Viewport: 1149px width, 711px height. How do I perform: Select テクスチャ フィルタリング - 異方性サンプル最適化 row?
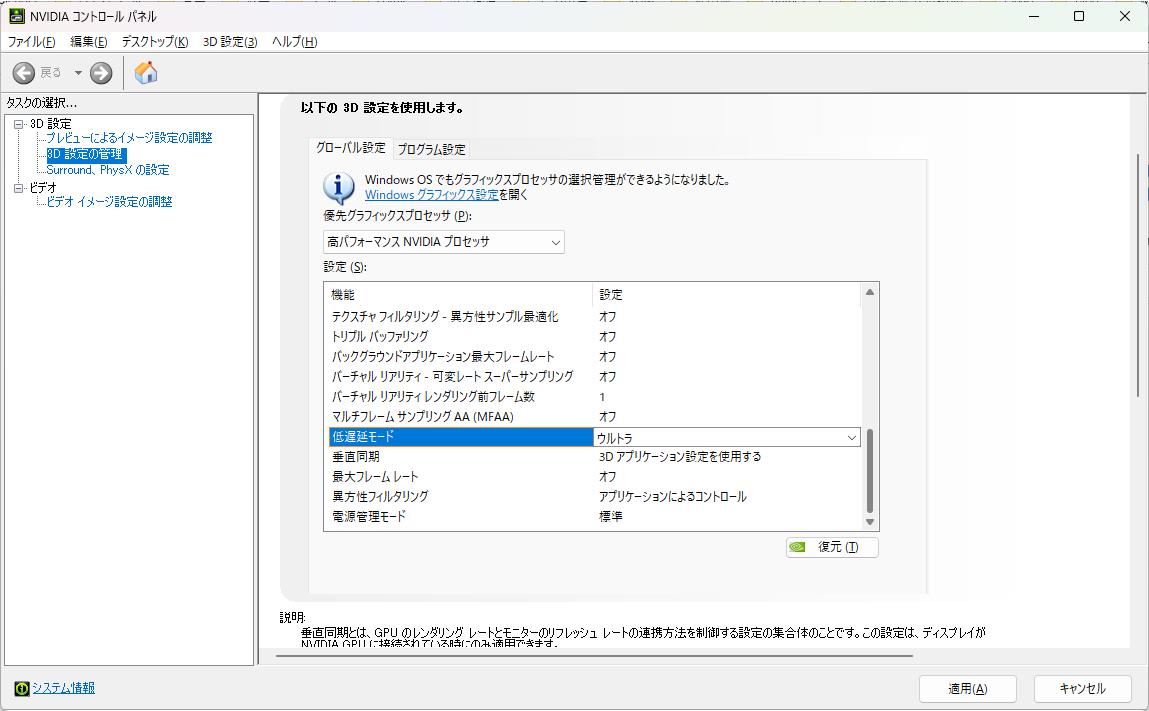[594, 317]
